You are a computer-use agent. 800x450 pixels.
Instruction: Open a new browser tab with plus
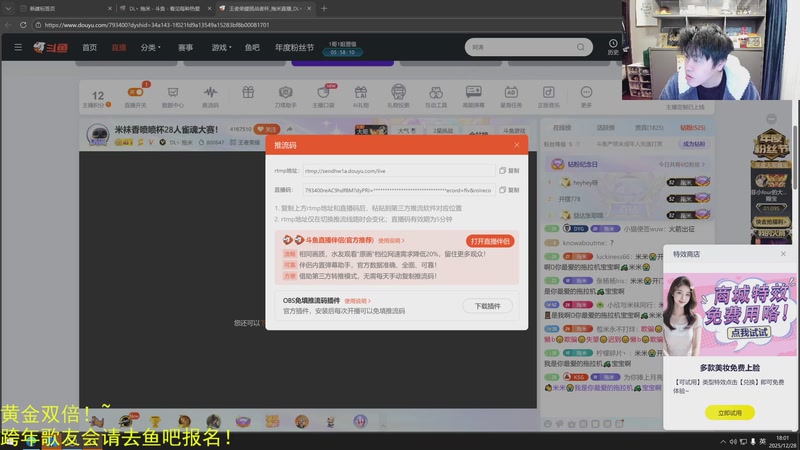coord(324,8)
